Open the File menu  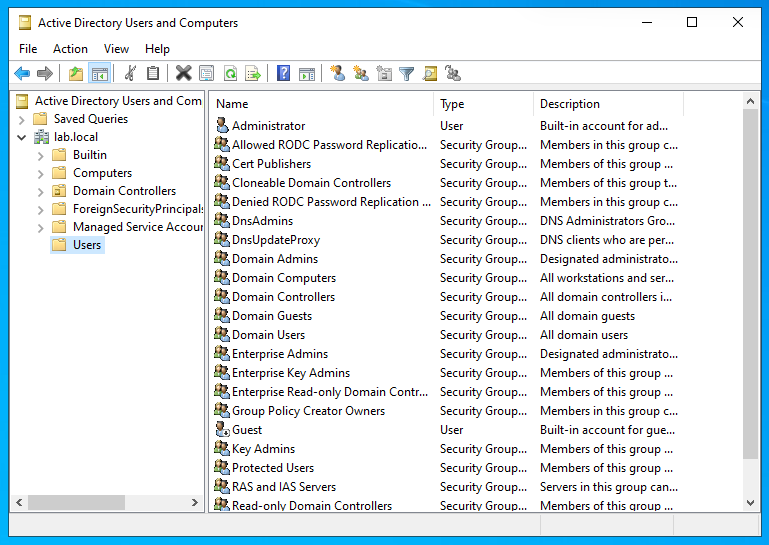(x=28, y=49)
